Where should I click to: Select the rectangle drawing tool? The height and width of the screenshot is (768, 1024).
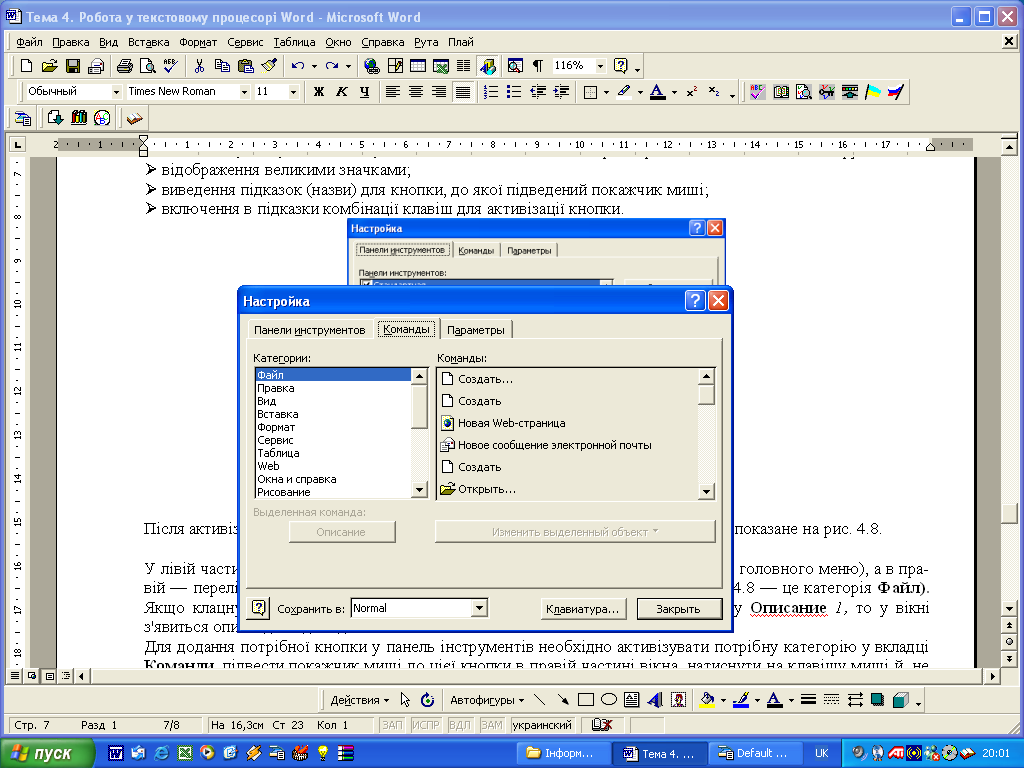pyautogui.click(x=586, y=700)
